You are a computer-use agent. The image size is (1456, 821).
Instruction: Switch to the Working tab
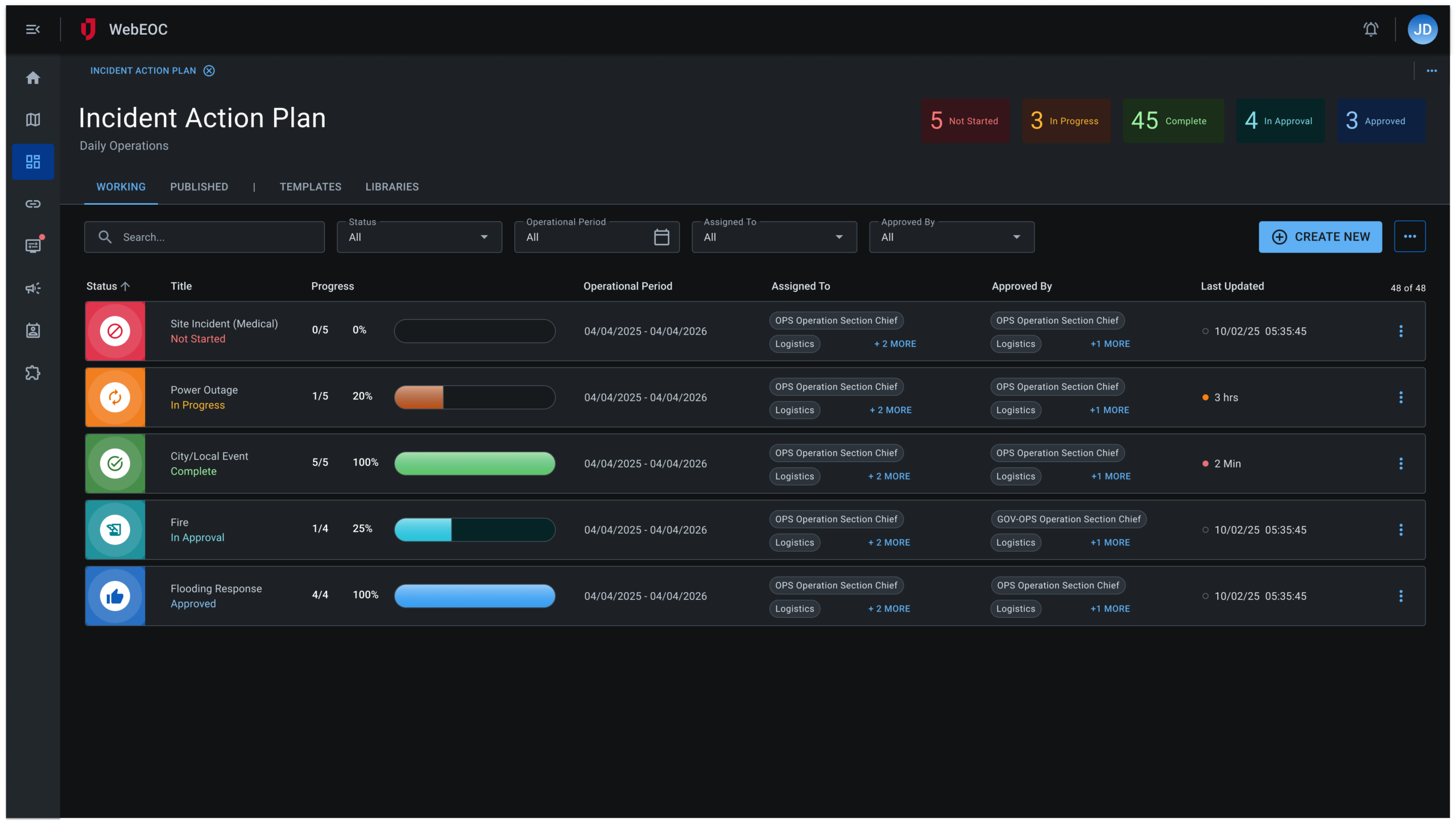(x=121, y=187)
